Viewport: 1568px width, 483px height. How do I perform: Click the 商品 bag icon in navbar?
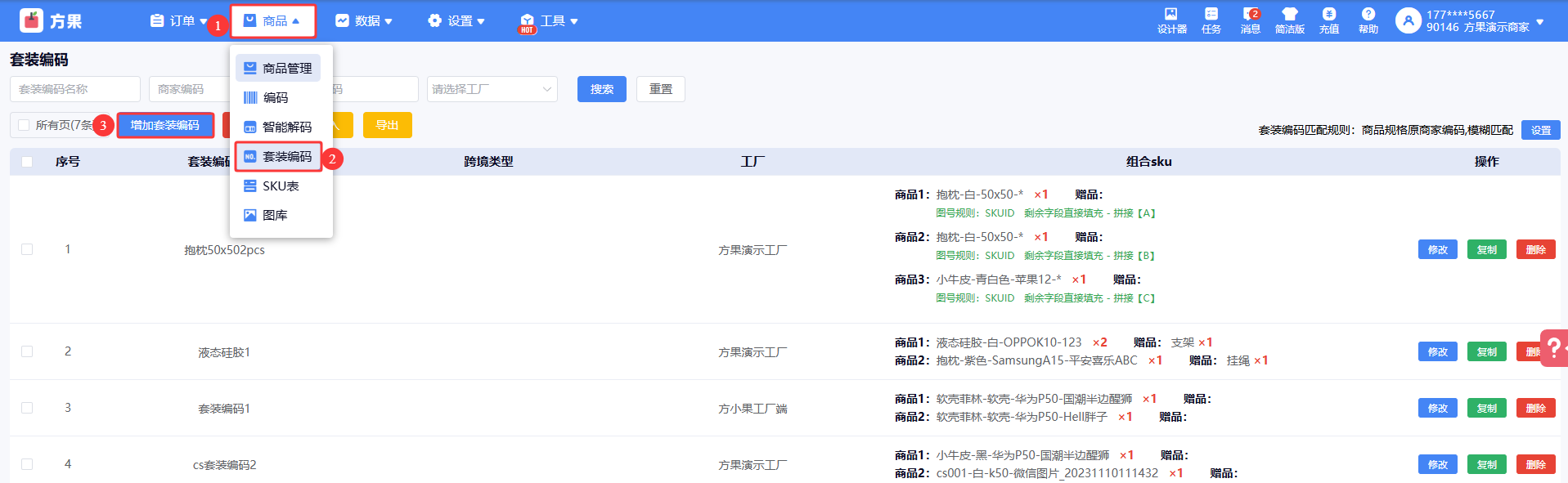pos(250,20)
